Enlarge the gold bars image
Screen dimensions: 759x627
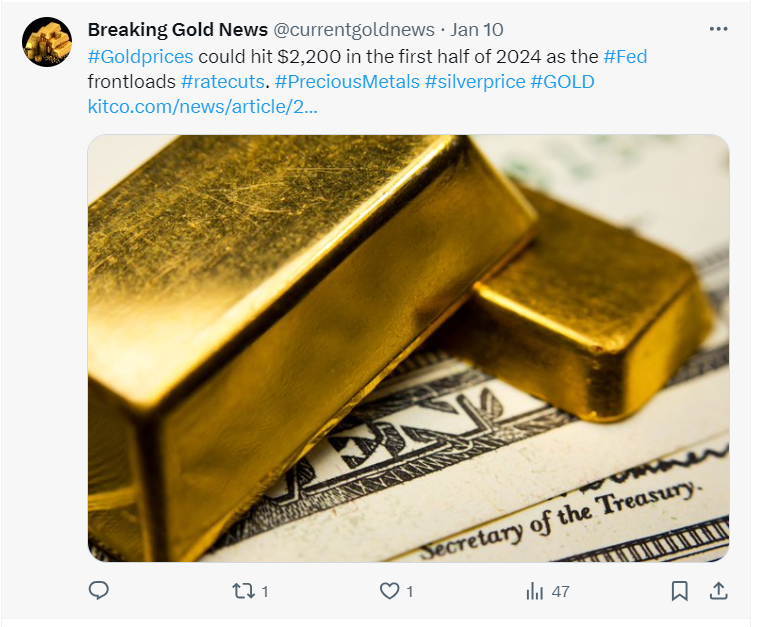click(409, 348)
